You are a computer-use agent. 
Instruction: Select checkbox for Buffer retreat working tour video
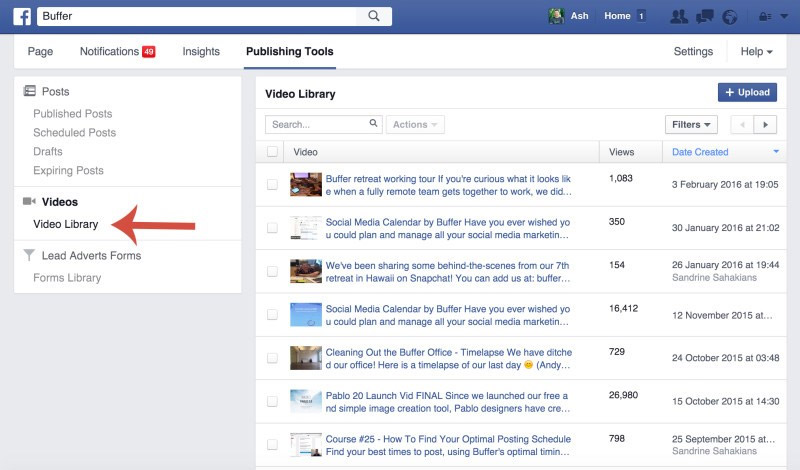(x=272, y=185)
